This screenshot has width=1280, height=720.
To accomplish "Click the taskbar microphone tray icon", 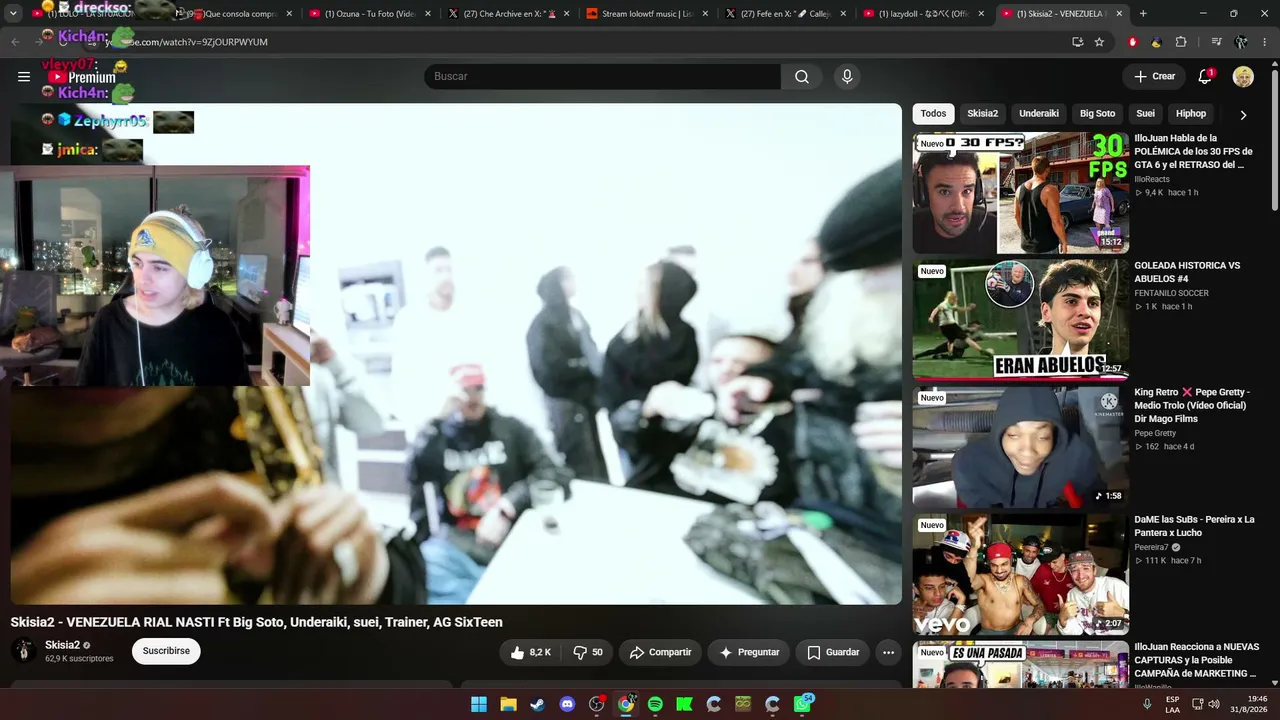I will (1147, 704).
